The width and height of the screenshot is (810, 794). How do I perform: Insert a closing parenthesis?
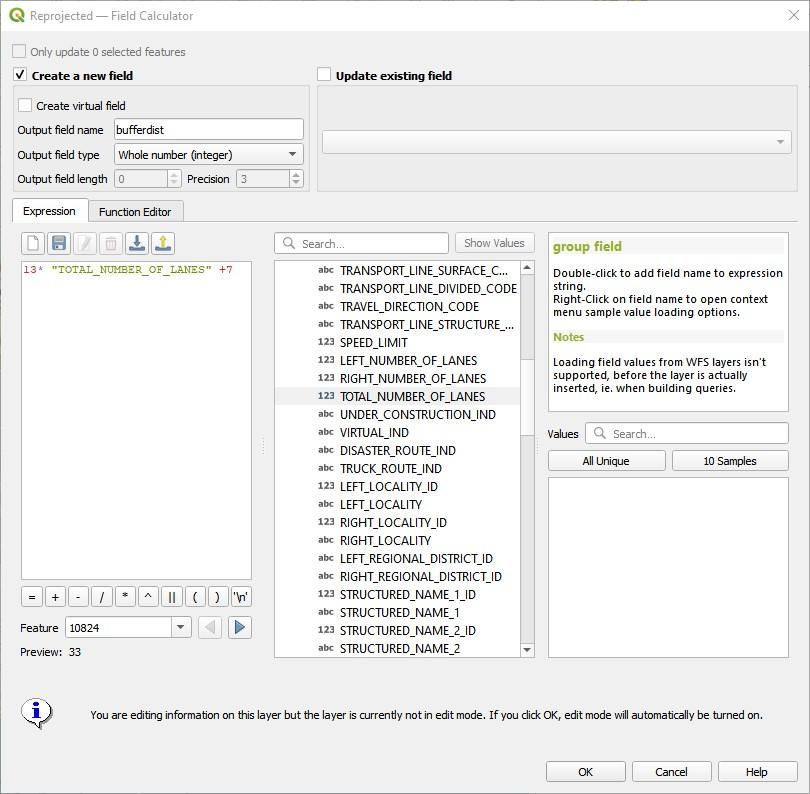217,597
